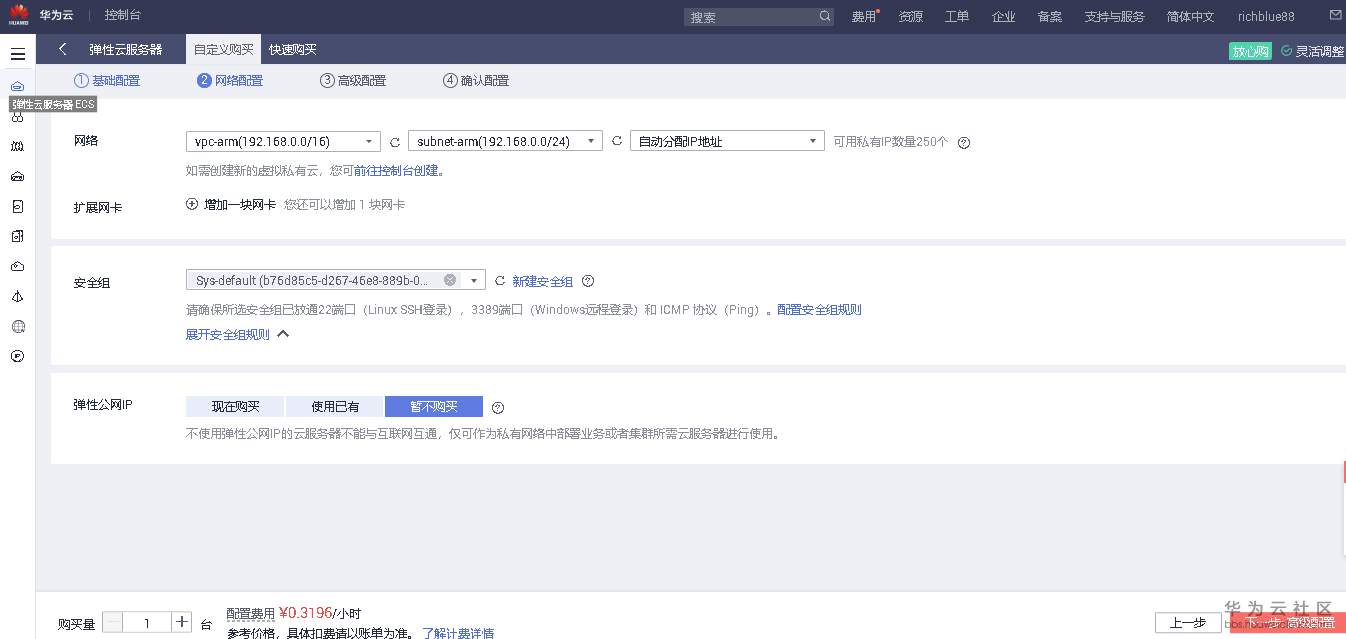This screenshot has height=639, width=1346.
Task: Click help icon next to 暂不购买
Action: [x=498, y=408]
